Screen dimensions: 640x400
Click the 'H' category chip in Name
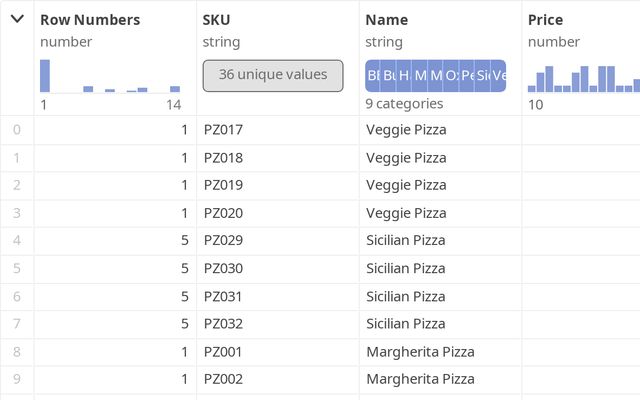click(404, 75)
